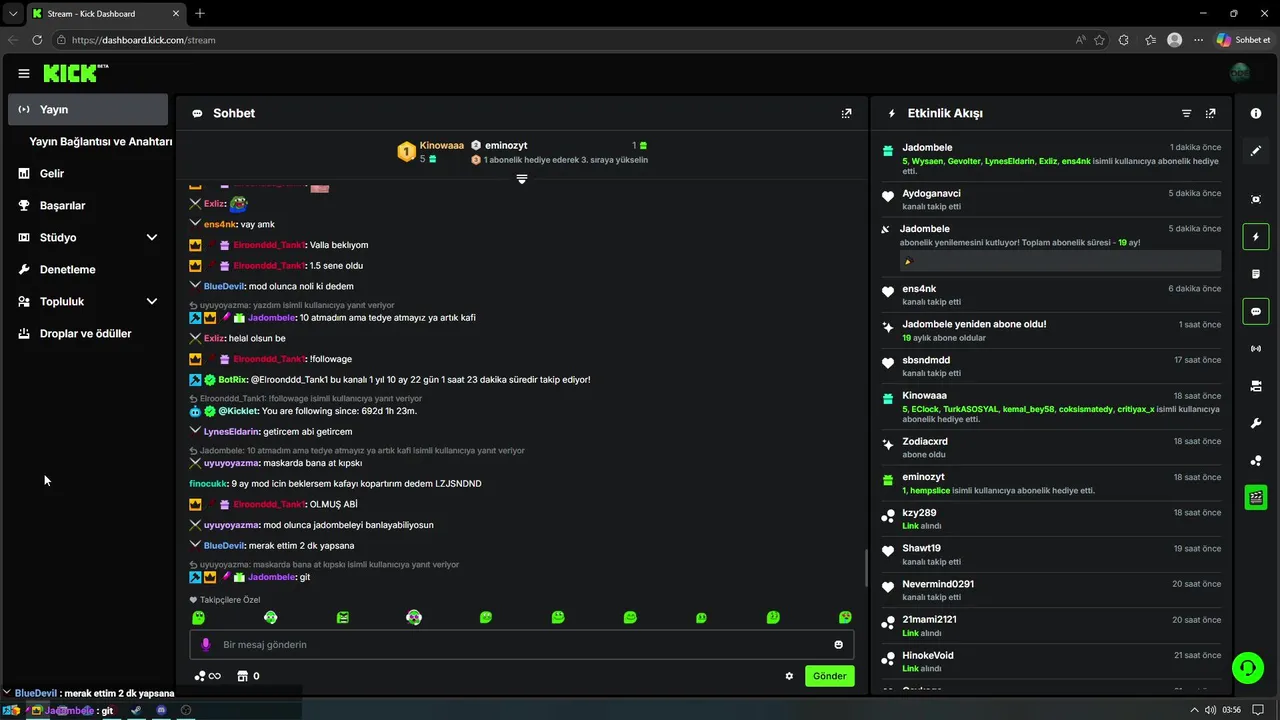
Task: Click the wrench tool icon in right sidebar
Action: pos(1256,423)
